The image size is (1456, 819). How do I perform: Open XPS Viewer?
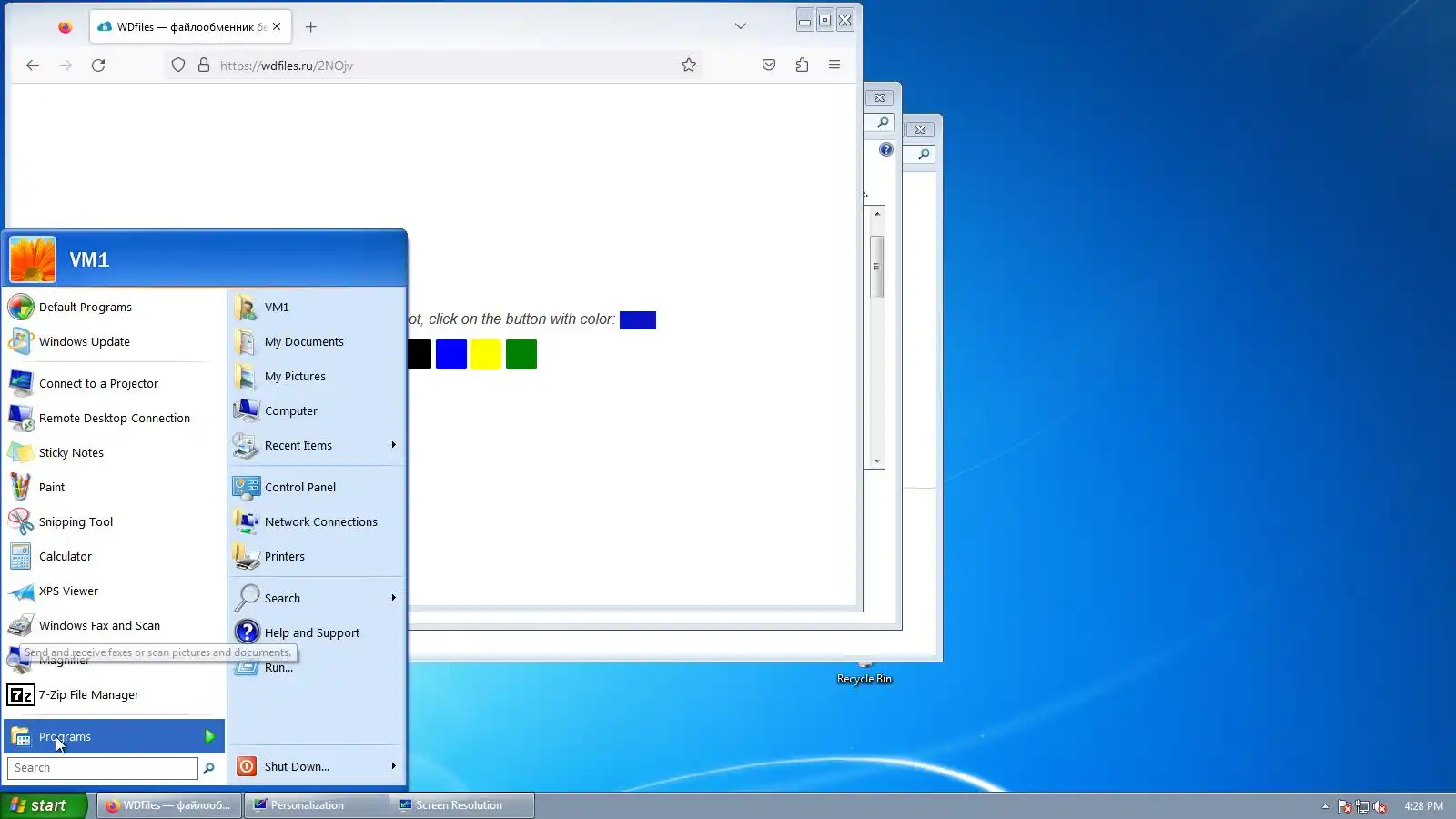click(114, 591)
